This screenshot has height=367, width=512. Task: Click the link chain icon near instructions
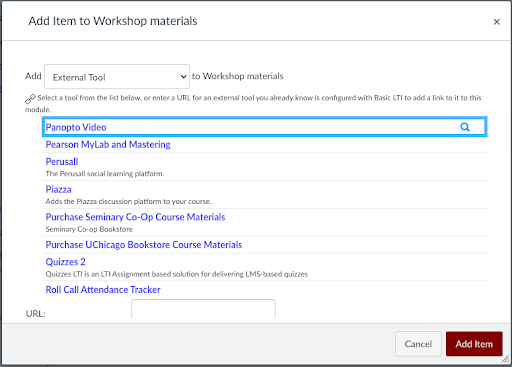coord(30,99)
